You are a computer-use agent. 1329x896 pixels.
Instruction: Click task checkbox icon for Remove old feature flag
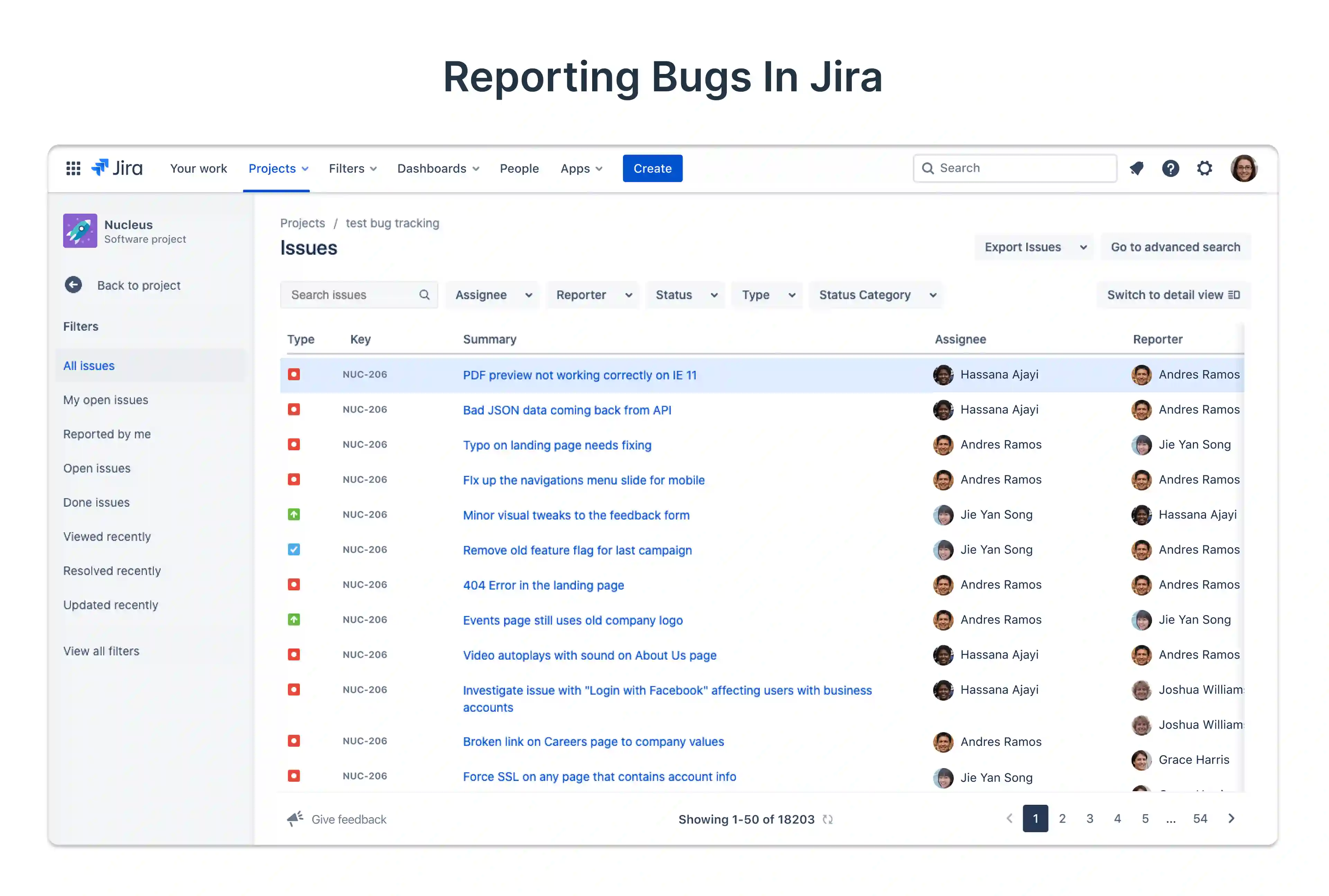pyautogui.click(x=294, y=549)
